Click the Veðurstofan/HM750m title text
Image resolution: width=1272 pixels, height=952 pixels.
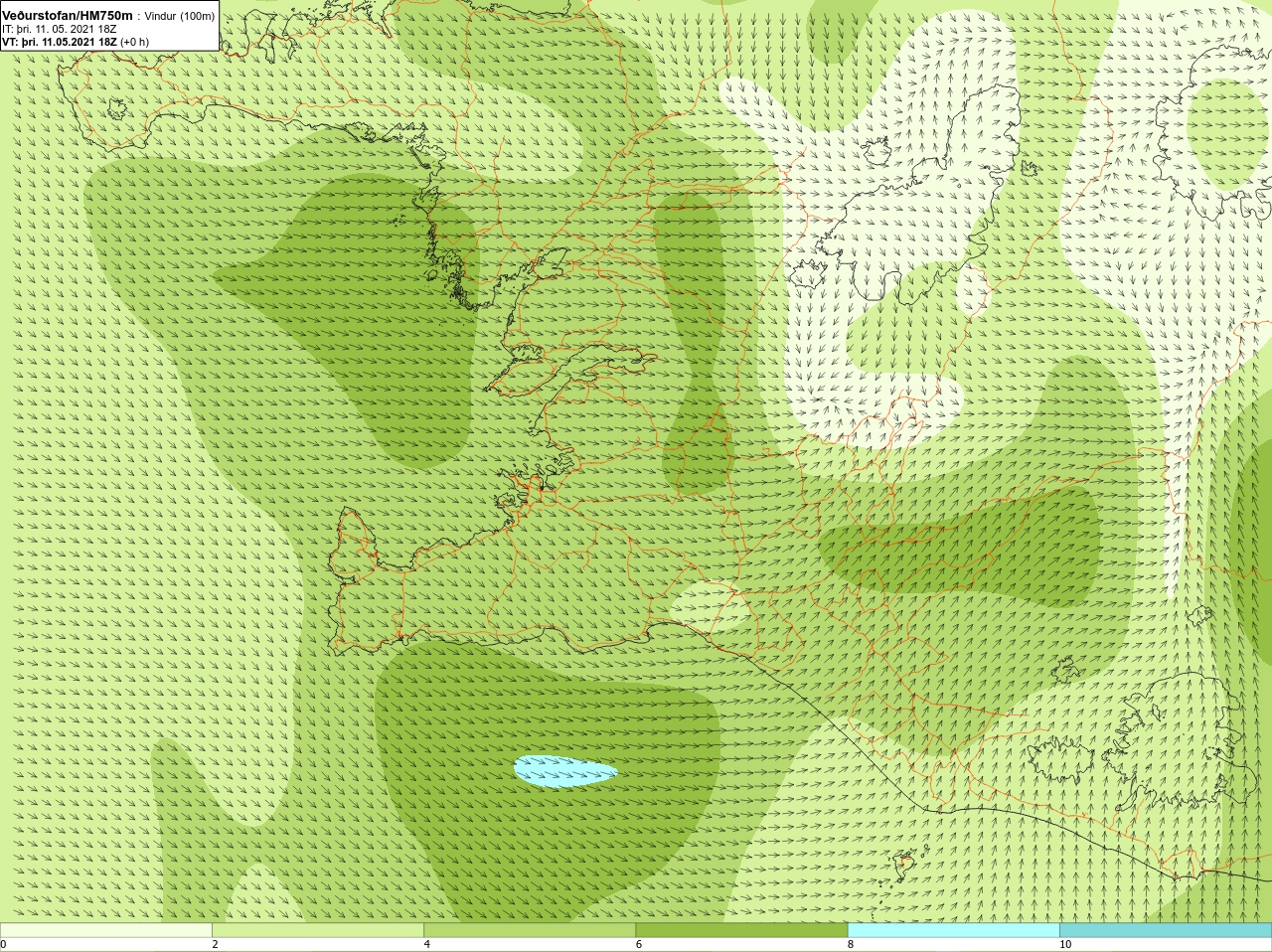(68, 16)
